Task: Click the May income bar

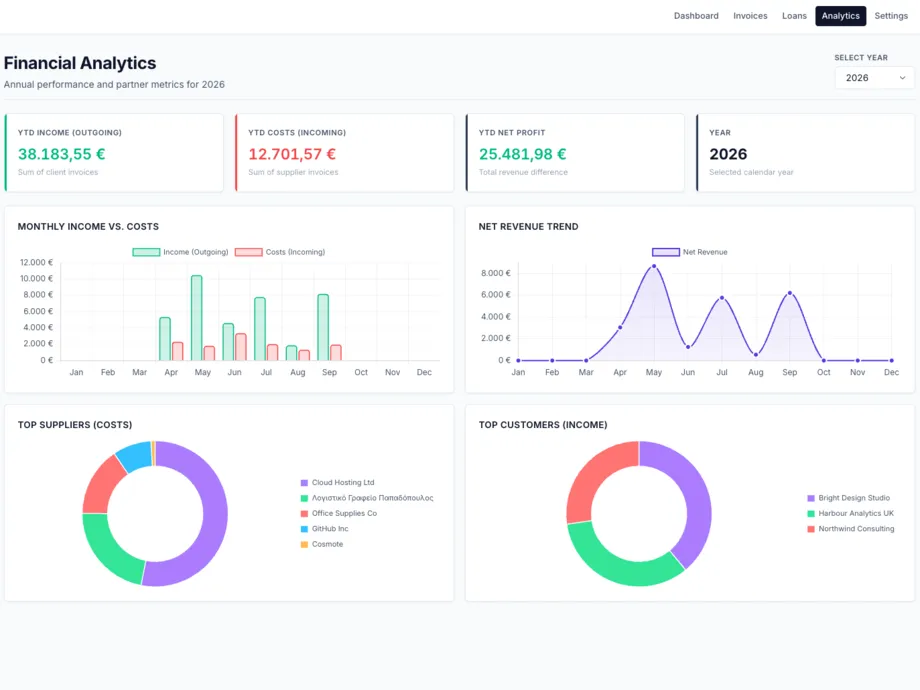Action: click(197, 317)
